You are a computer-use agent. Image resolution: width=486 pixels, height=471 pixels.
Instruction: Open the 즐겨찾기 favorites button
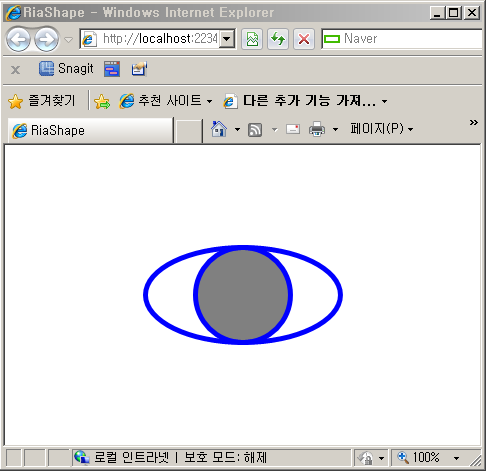click(42, 101)
